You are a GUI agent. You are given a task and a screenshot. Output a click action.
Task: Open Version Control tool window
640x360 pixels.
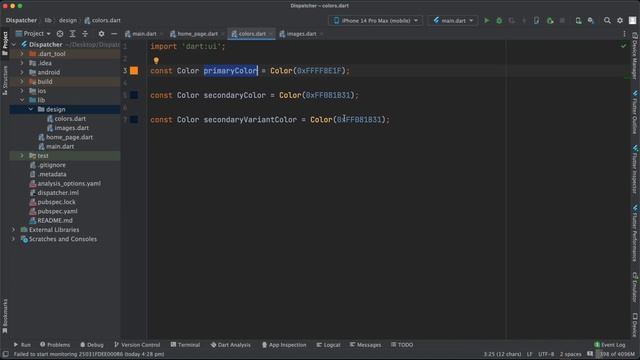pos(137,345)
